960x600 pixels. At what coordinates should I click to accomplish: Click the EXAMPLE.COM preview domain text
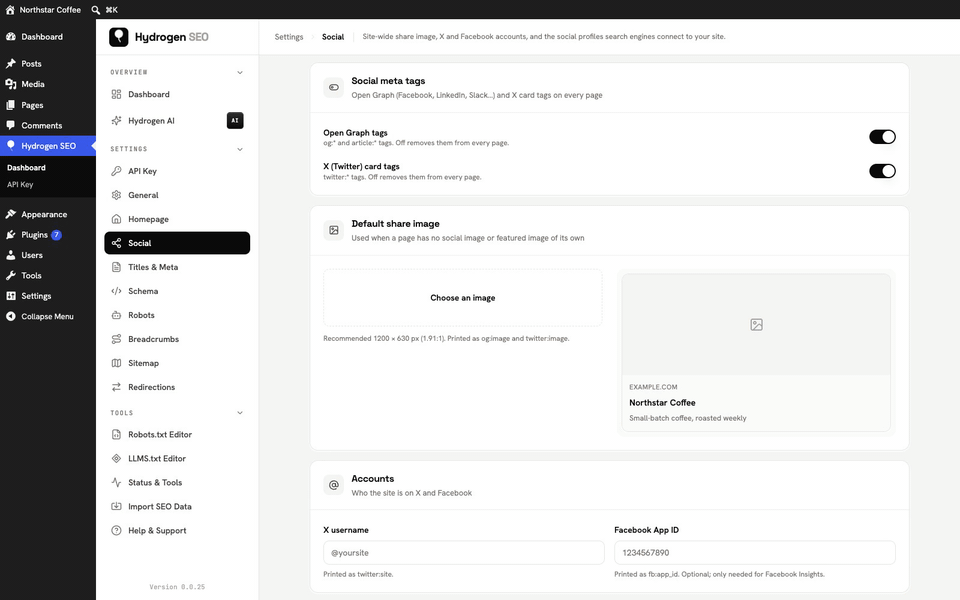click(x=653, y=387)
